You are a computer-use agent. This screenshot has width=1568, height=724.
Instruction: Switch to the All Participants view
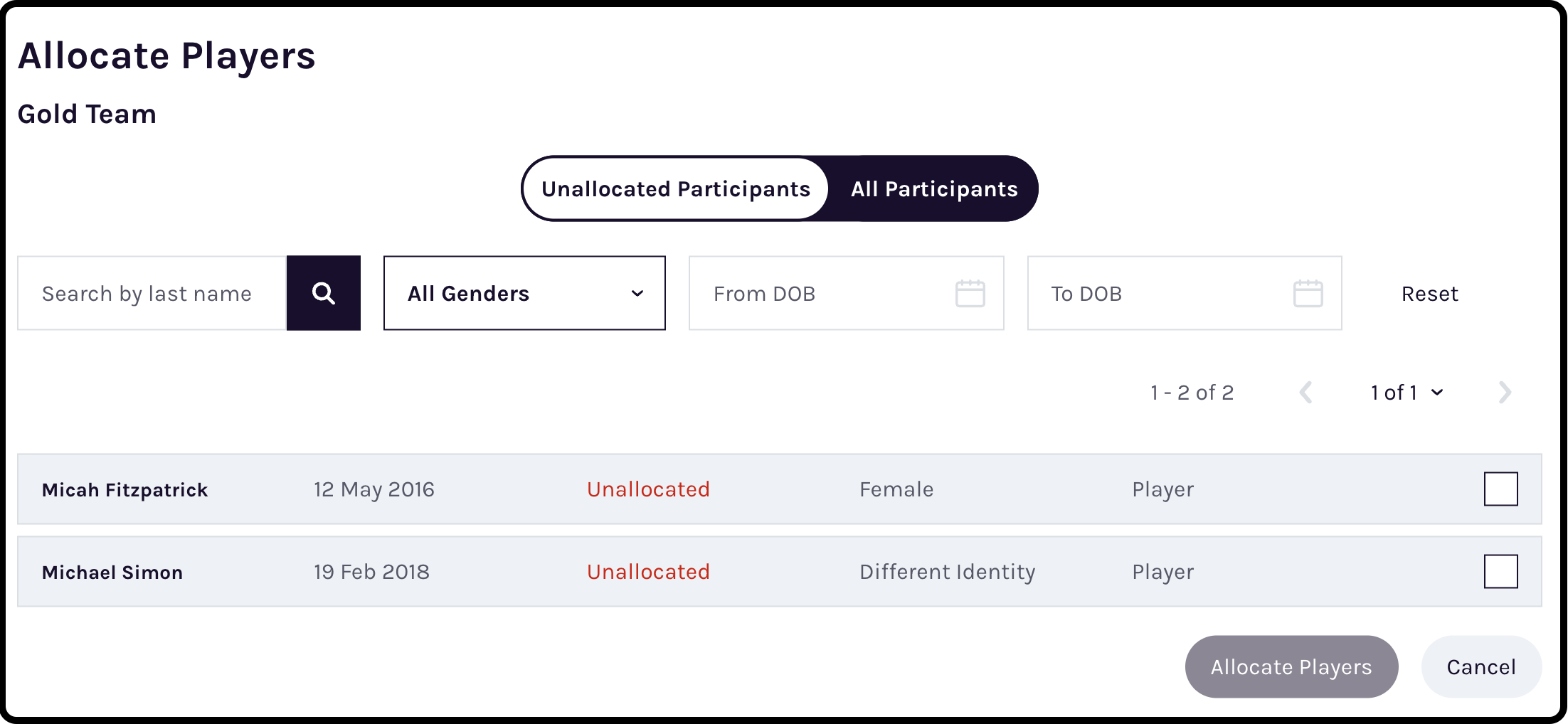click(934, 188)
